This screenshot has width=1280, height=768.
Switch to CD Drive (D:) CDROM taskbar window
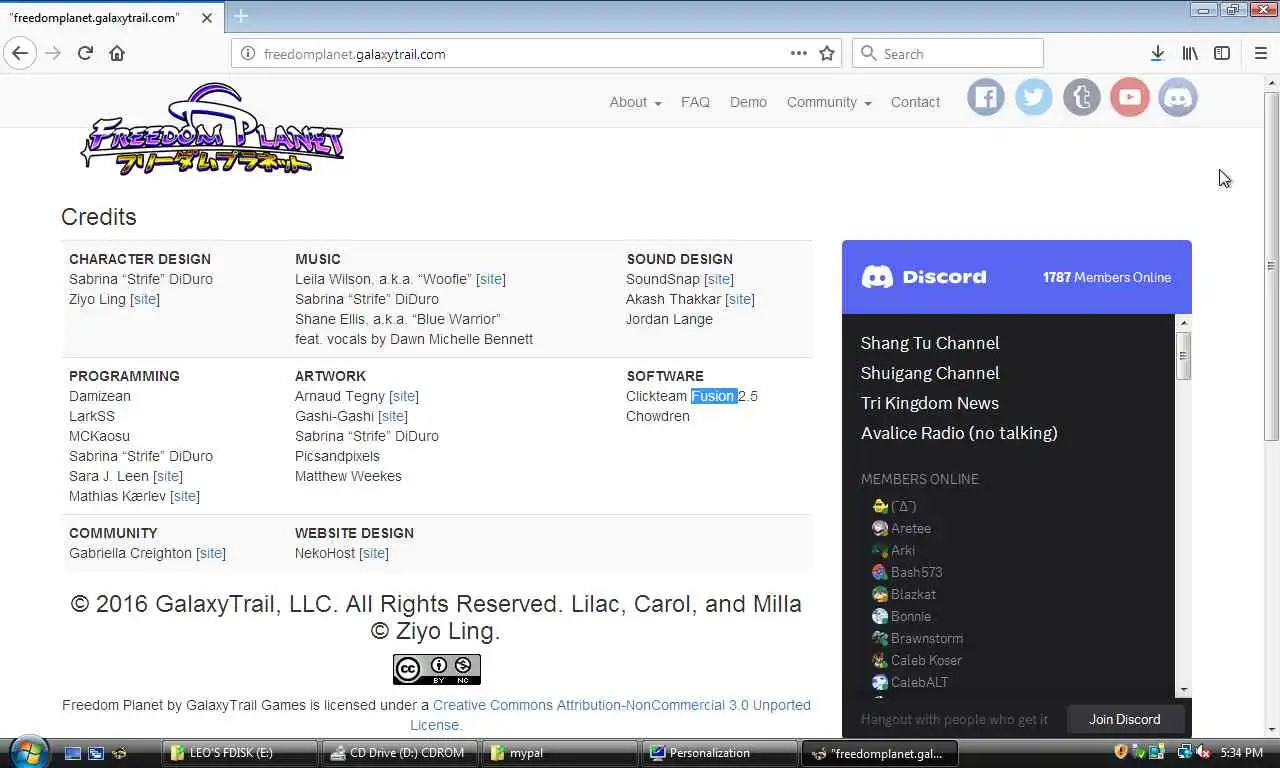[399, 753]
